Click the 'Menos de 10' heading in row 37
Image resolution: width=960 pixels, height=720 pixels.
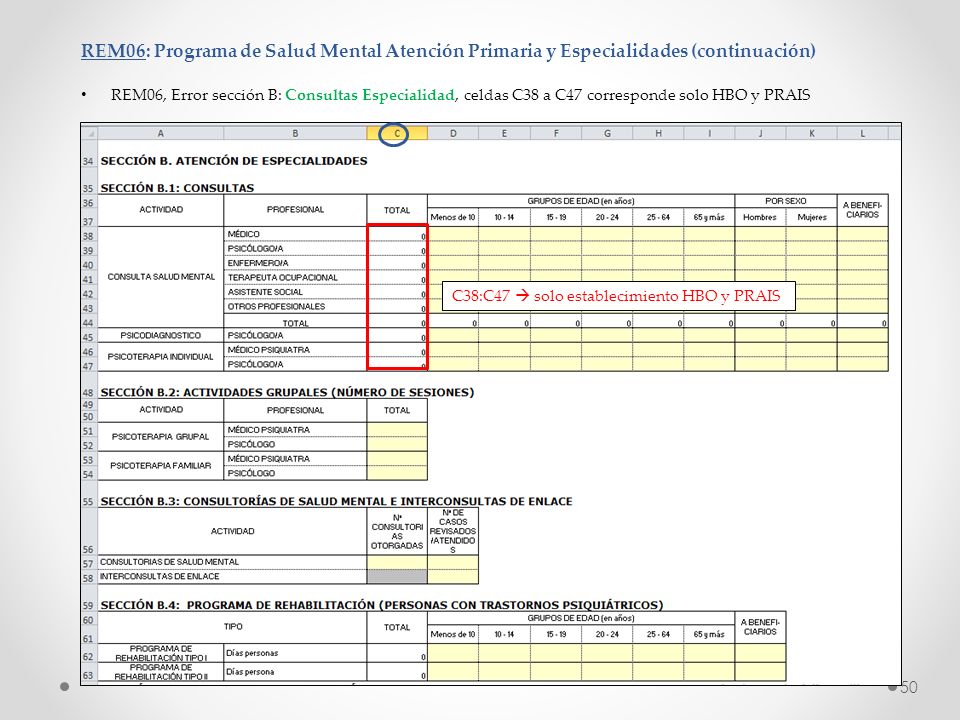point(453,217)
